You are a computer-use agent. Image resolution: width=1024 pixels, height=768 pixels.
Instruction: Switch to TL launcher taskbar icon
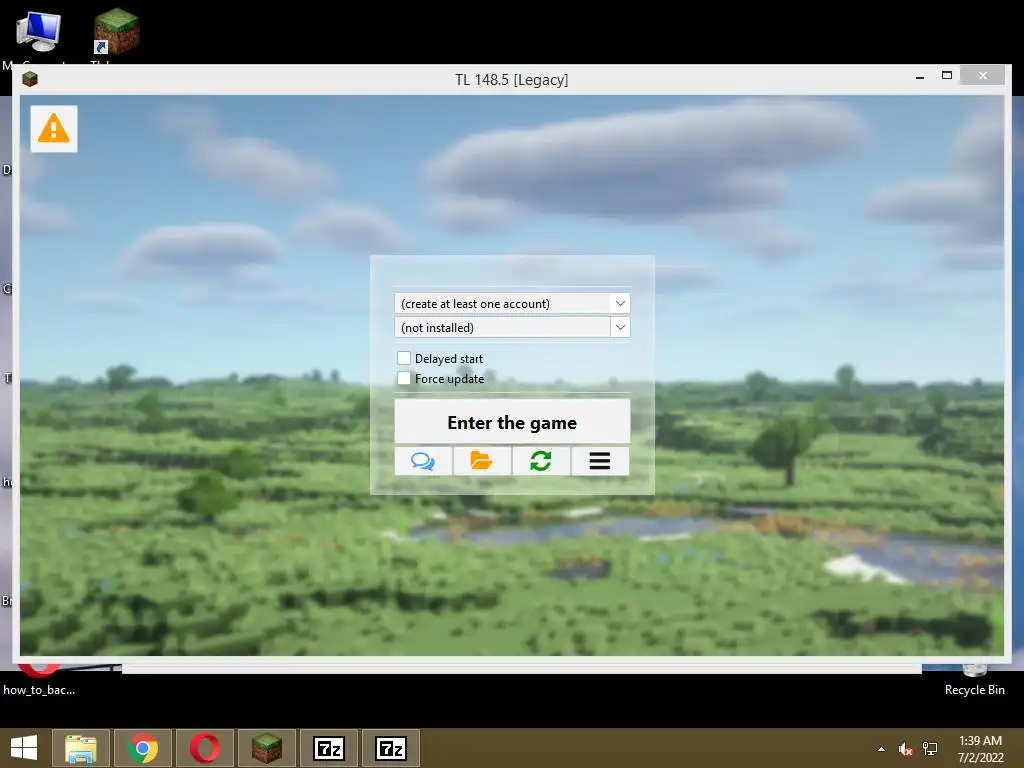pyautogui.click(x=267, y=748)
